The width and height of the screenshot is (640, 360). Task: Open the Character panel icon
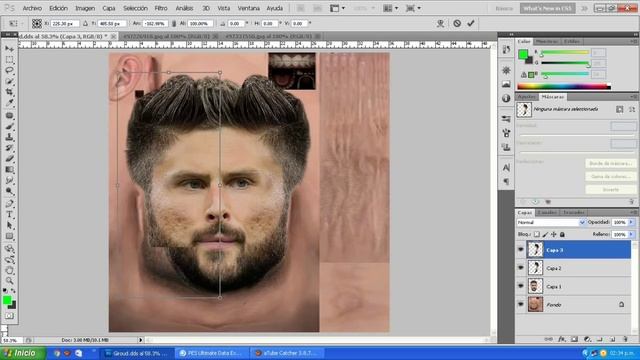tap(506, 167)
